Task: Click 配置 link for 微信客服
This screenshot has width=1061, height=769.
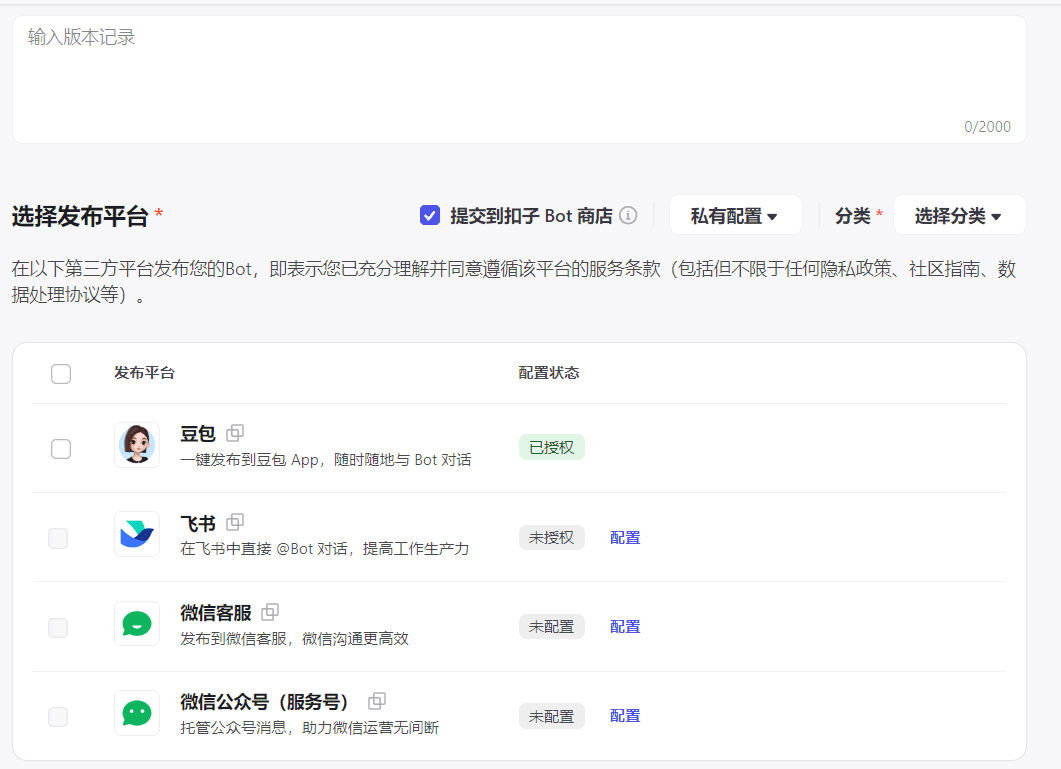Action: pyautogui.click(x=625, y=627)
